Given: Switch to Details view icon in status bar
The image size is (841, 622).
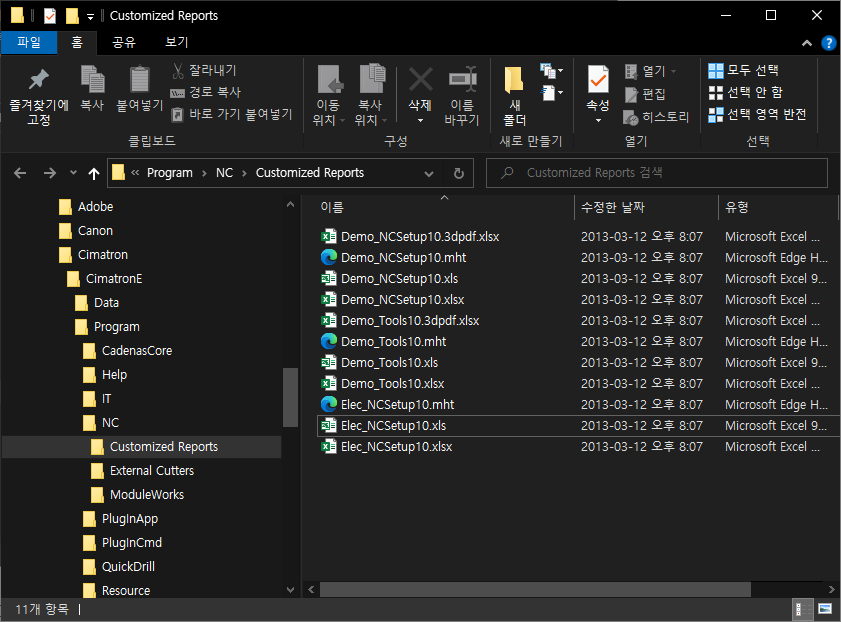Looking at the screenshot, I should [801, 609].
